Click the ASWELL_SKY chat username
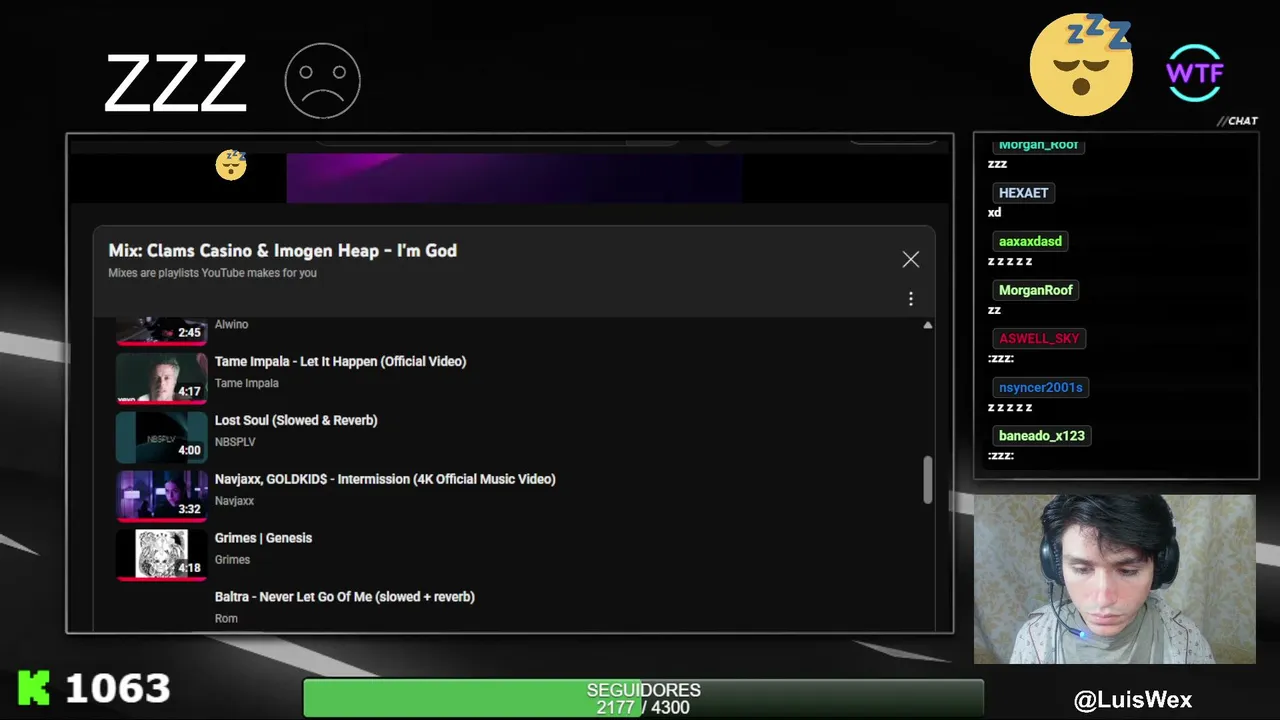The height and width of the screenshot is (720, 1280). [1039, 338]
